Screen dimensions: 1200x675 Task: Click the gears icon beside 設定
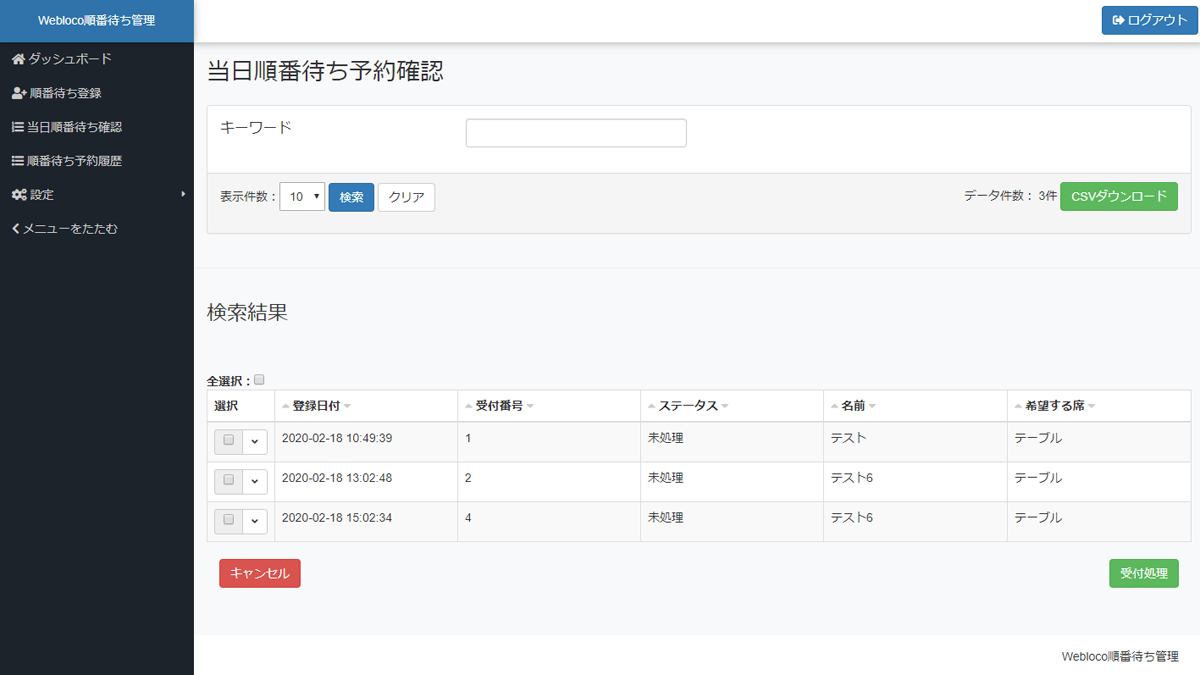19,195
